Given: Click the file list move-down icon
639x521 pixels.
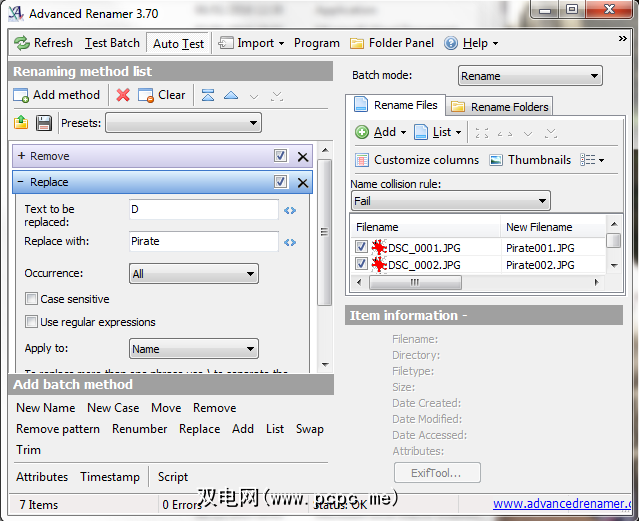Looking at the screenshot, I should coord(528,134).
